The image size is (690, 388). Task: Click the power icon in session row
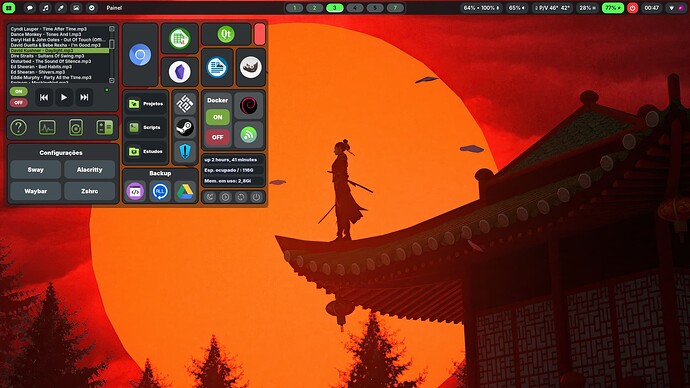(257, 197)
